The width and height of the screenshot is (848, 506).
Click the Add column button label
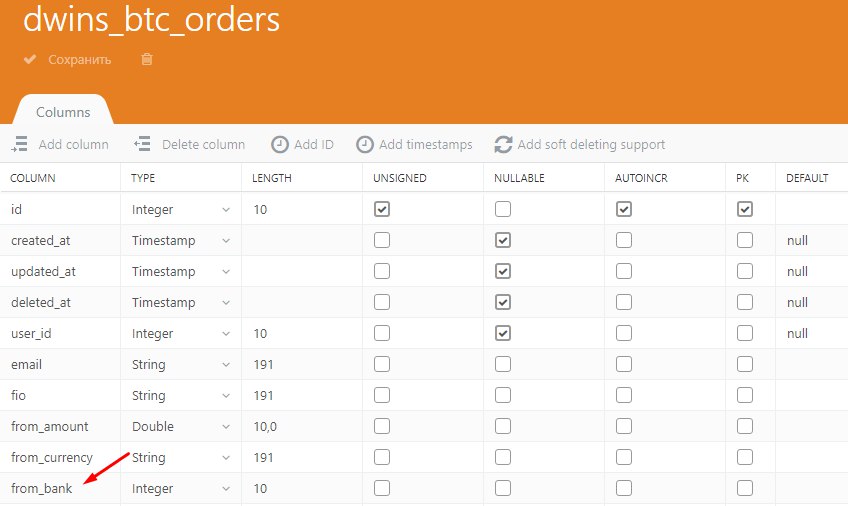pyautogui.click(x=74, y=144)
